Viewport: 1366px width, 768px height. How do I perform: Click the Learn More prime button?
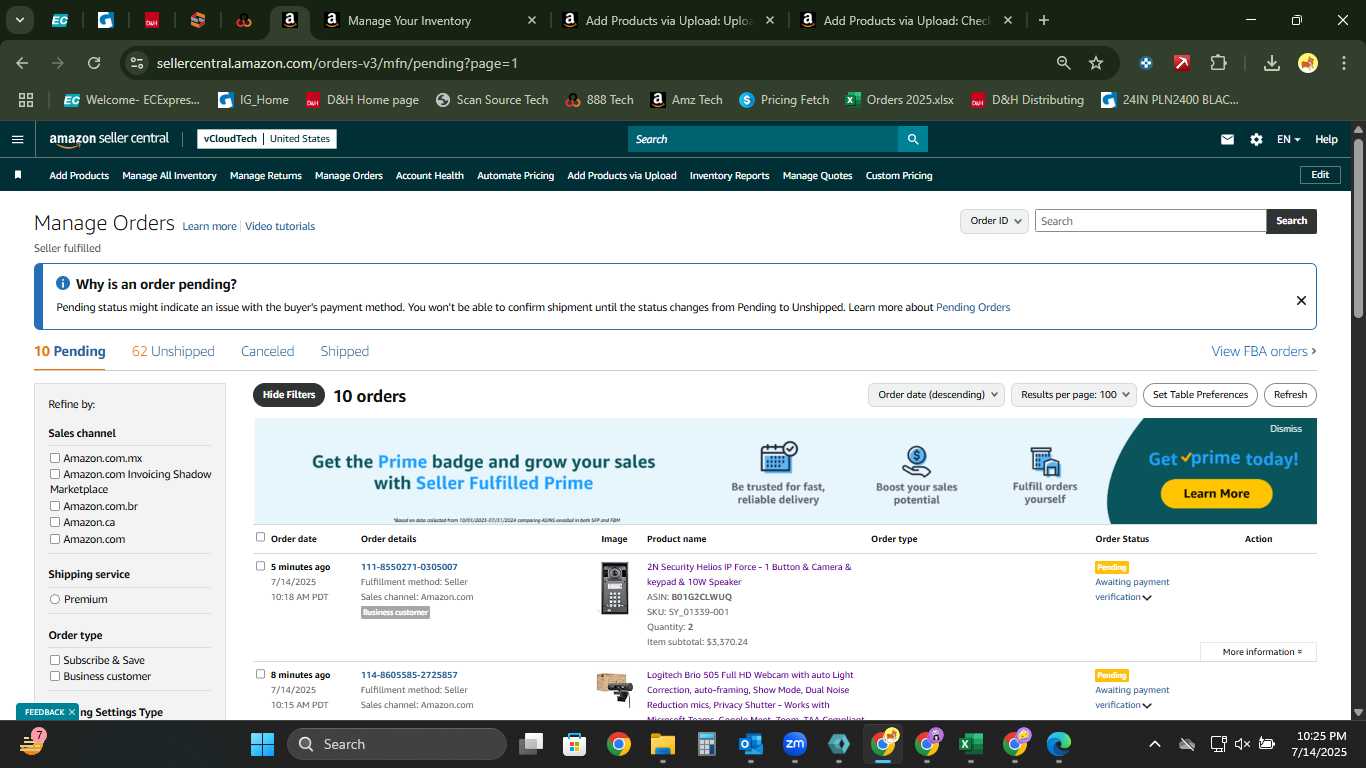pos(1216,493)
